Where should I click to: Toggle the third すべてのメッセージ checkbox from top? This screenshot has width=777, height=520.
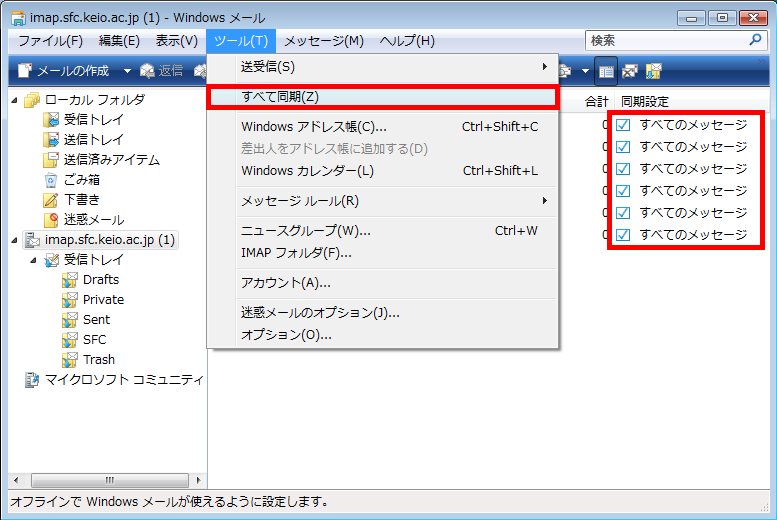point(623,169)
